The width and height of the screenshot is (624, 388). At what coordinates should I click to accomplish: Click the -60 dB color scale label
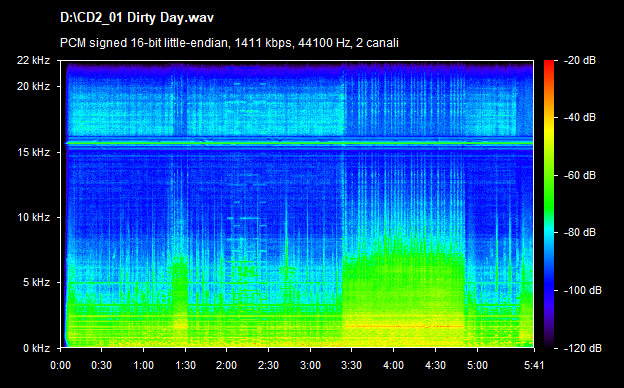580,175
